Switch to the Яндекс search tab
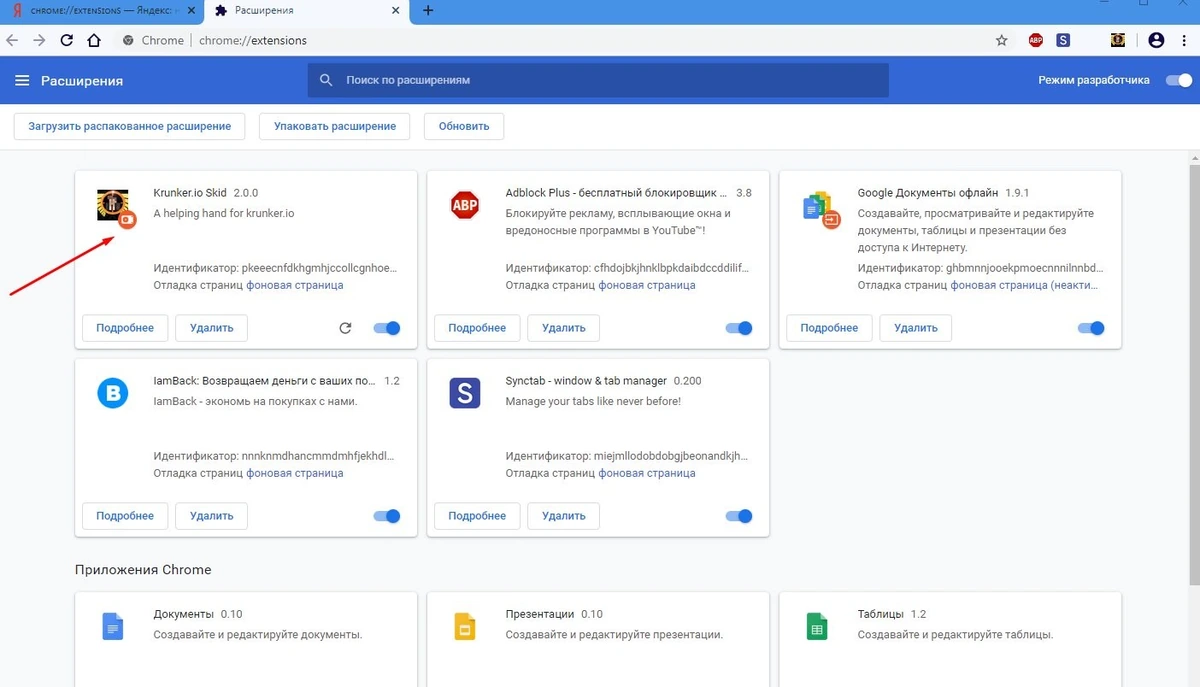The height and width of the screenshot is (687, 1200). pos(100,11)
